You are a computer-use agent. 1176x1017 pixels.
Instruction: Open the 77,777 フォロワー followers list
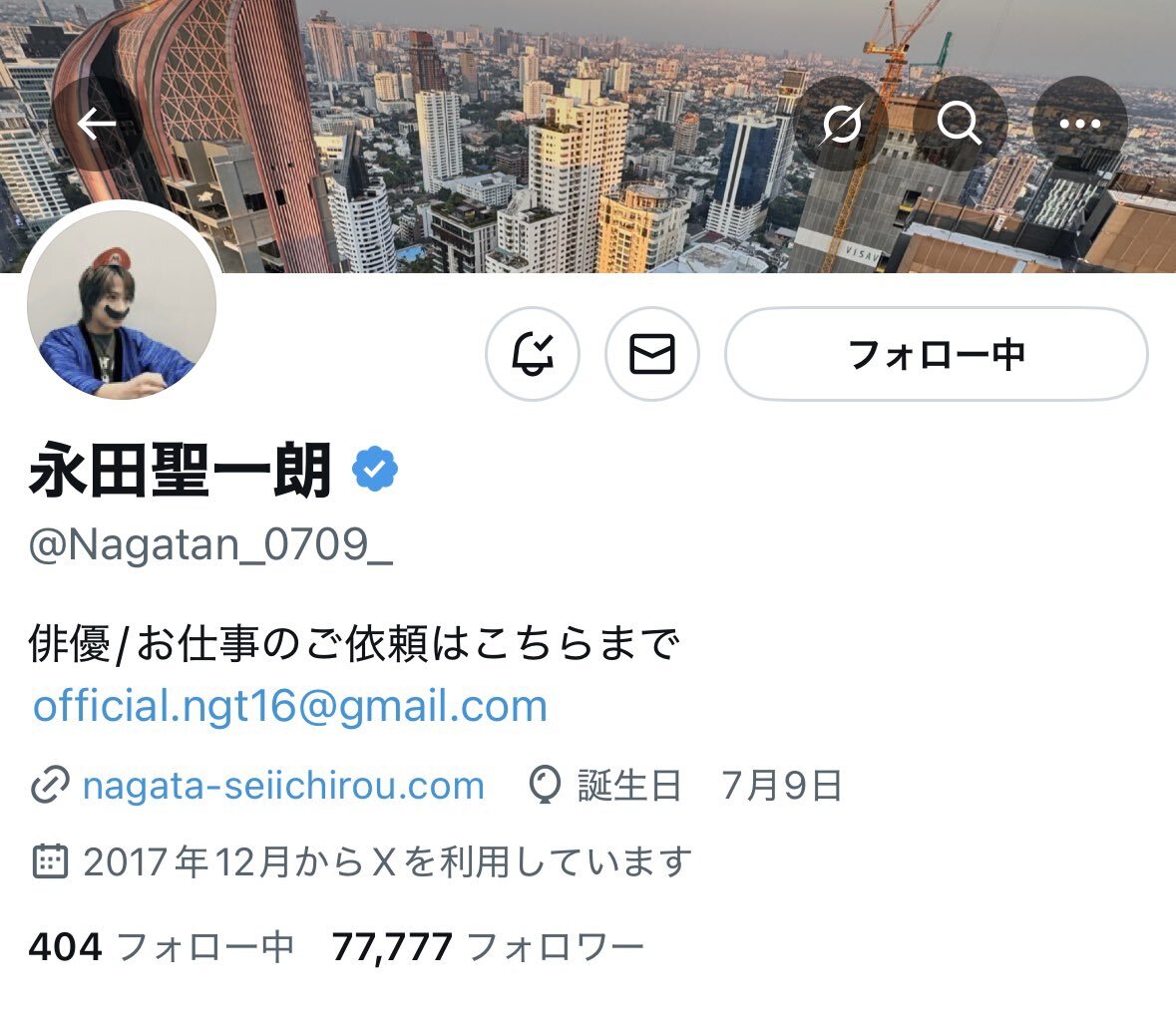point(488,946)
